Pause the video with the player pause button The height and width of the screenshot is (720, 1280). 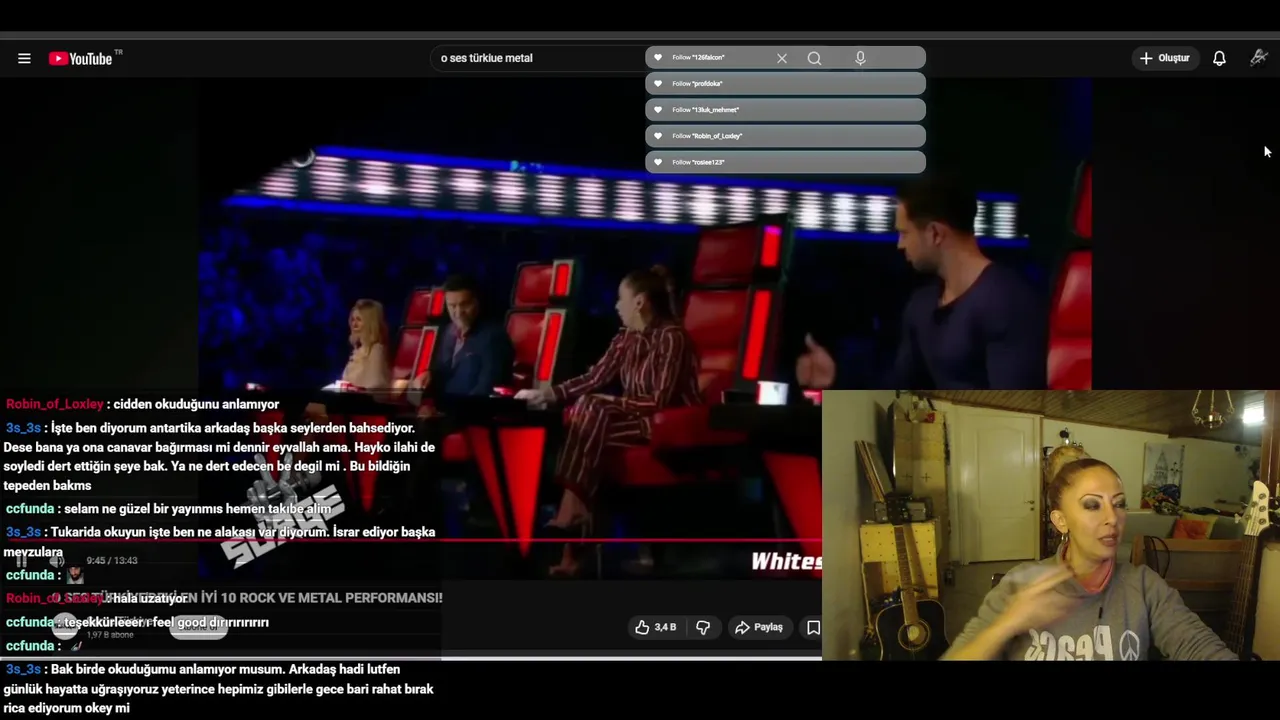(x=22, y=561)
